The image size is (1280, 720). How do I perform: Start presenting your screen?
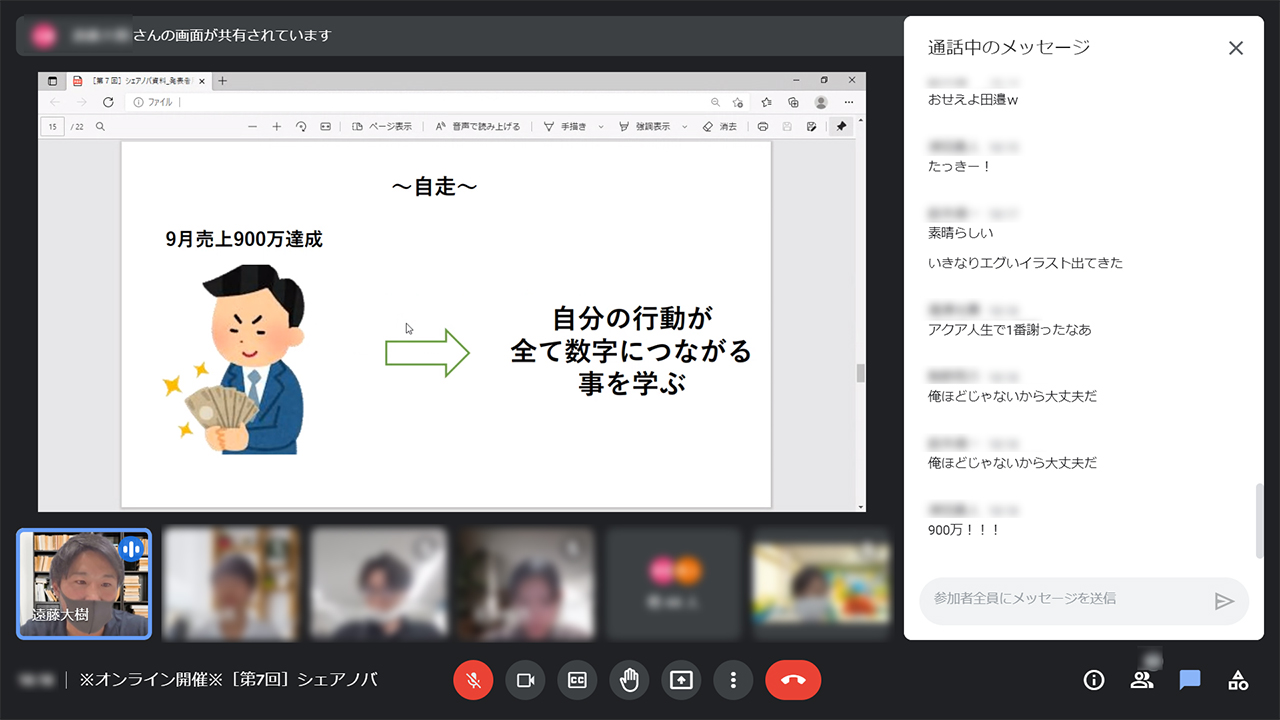pos(681,680)
